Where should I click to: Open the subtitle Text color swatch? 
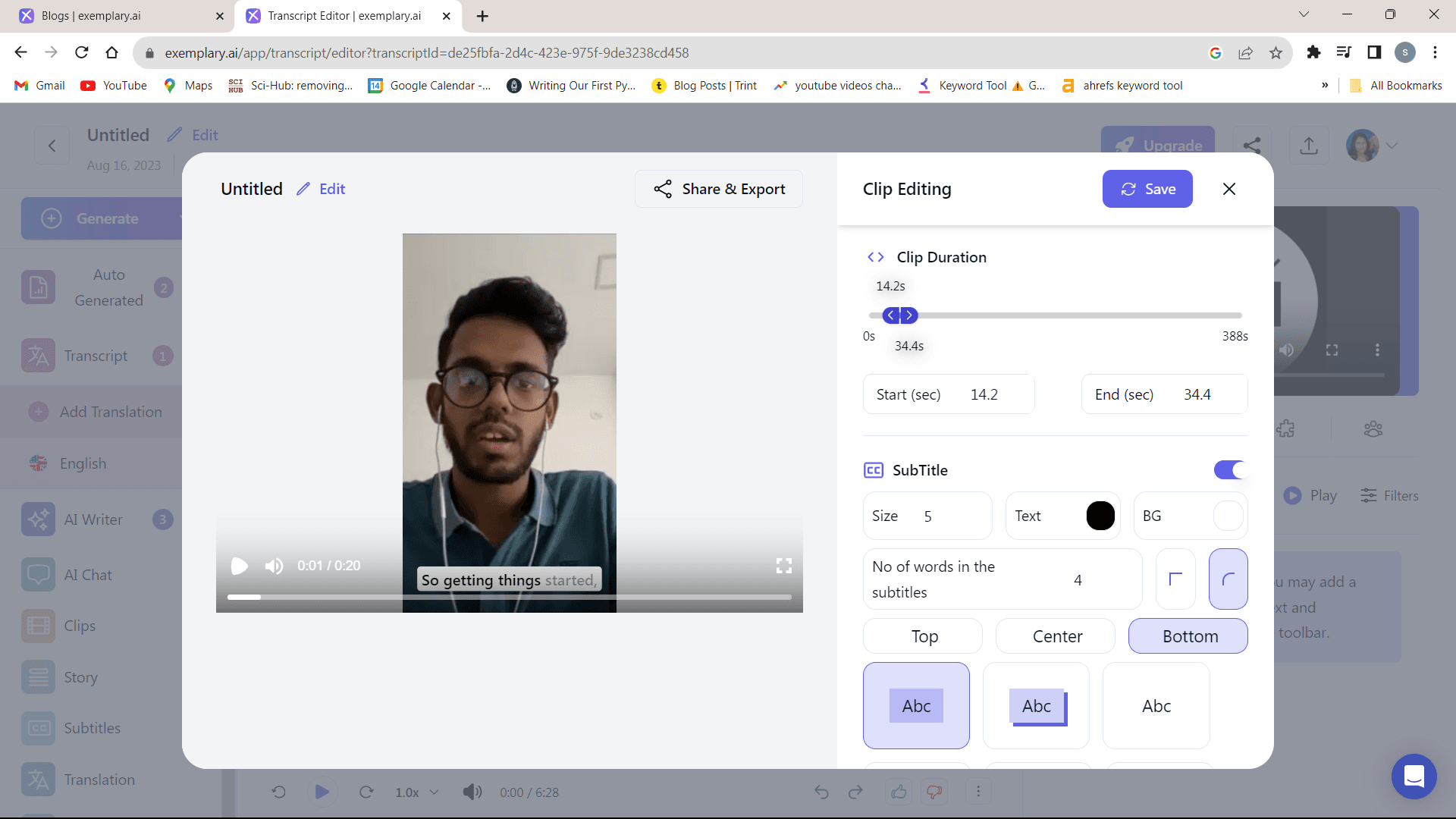tap(1100, 516)
